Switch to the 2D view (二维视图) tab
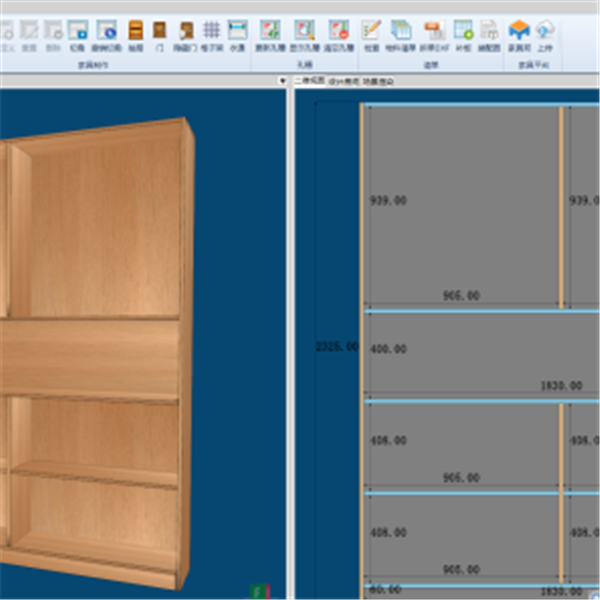This screenshot has height=600, width=600. [x=308, y=81]
